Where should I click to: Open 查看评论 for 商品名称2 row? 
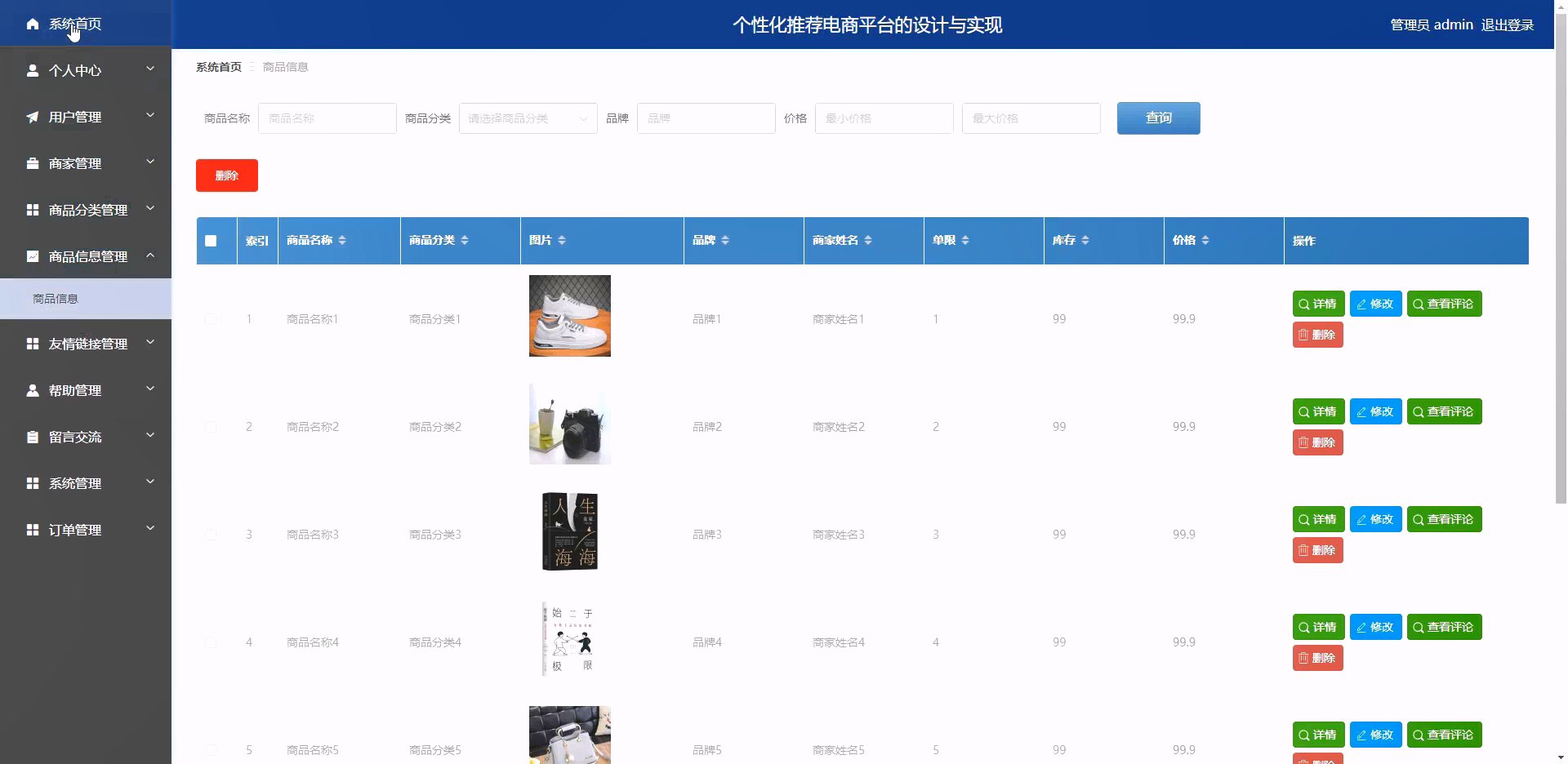(x=1444, y=411)
